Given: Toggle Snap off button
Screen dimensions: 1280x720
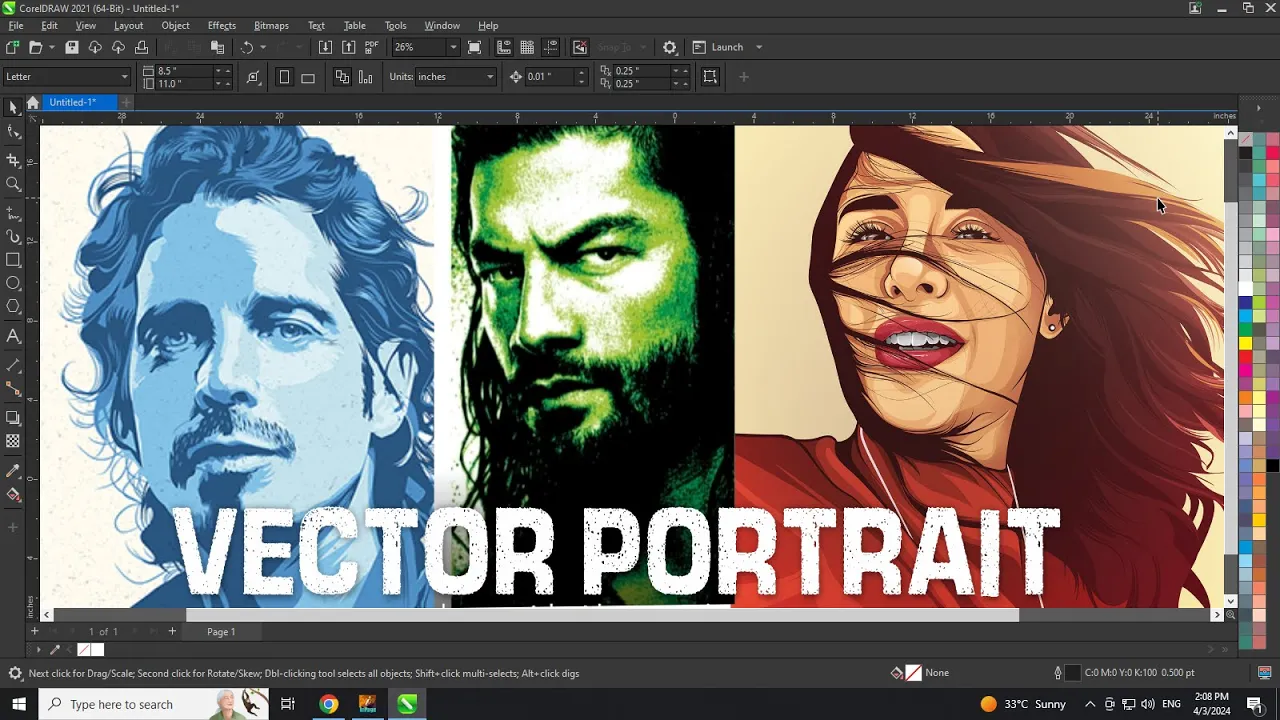Looking at the screenshot, I should coord(580,47).
